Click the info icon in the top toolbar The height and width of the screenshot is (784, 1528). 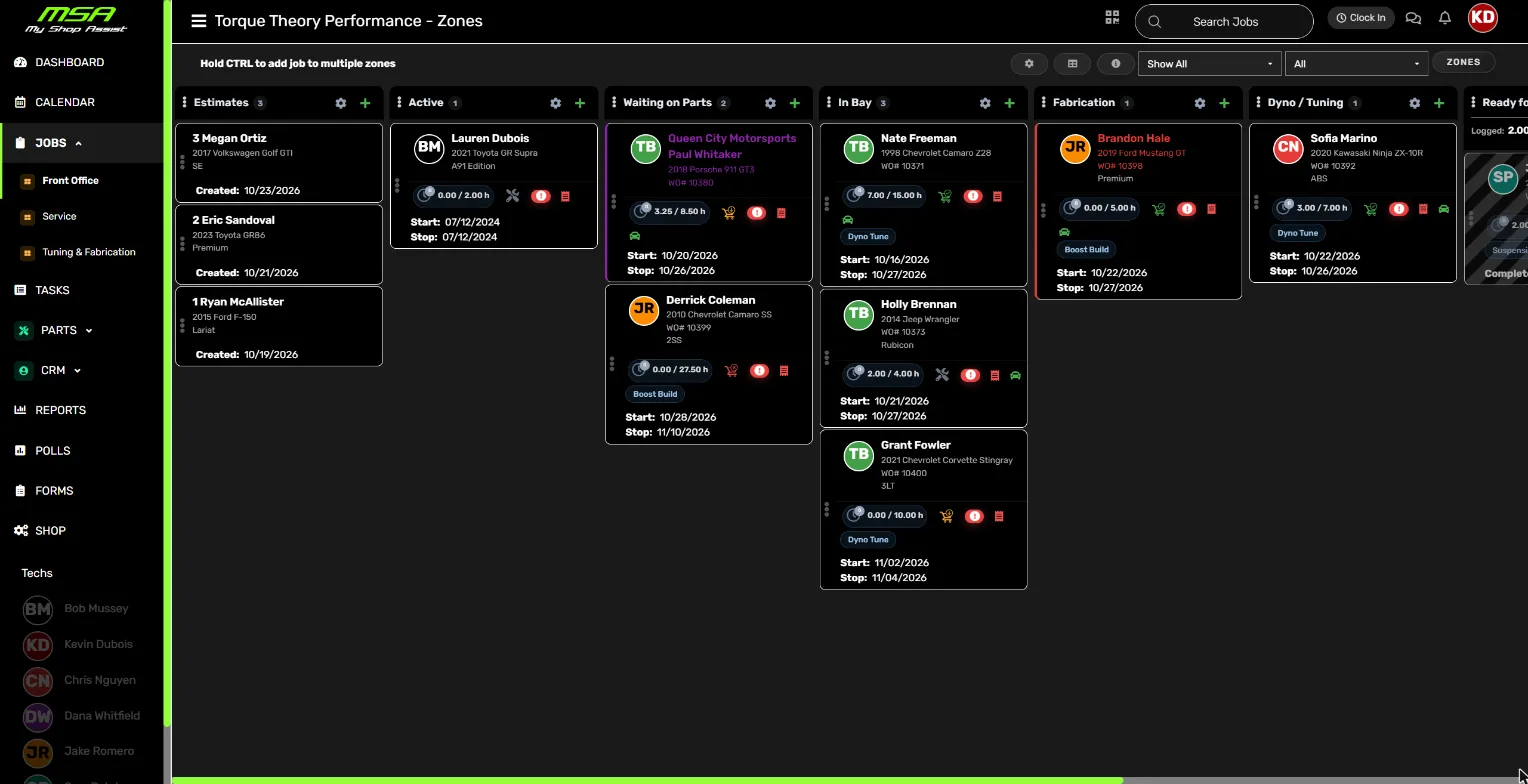pos(1116,63)
